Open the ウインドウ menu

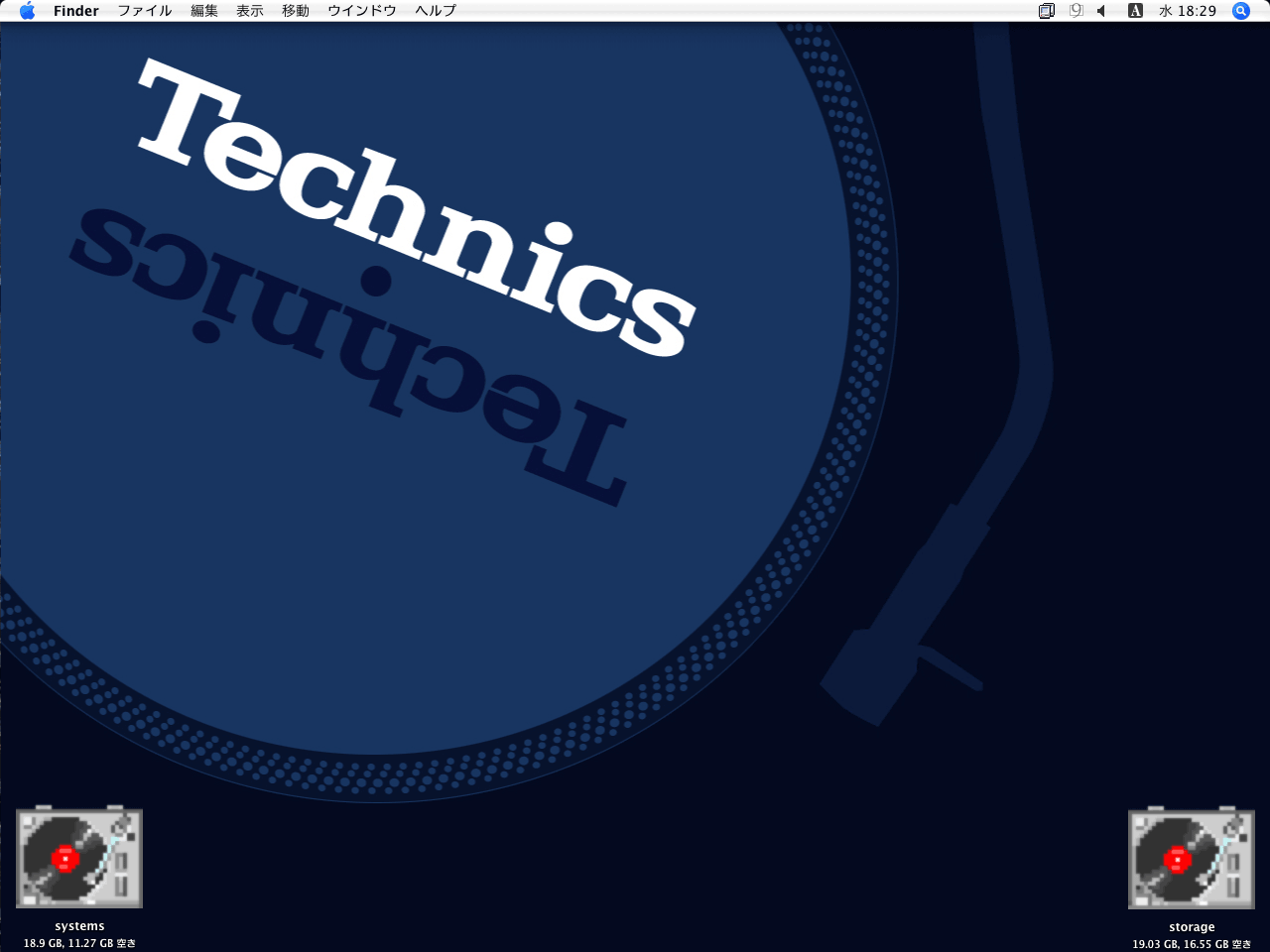[362, 11]
